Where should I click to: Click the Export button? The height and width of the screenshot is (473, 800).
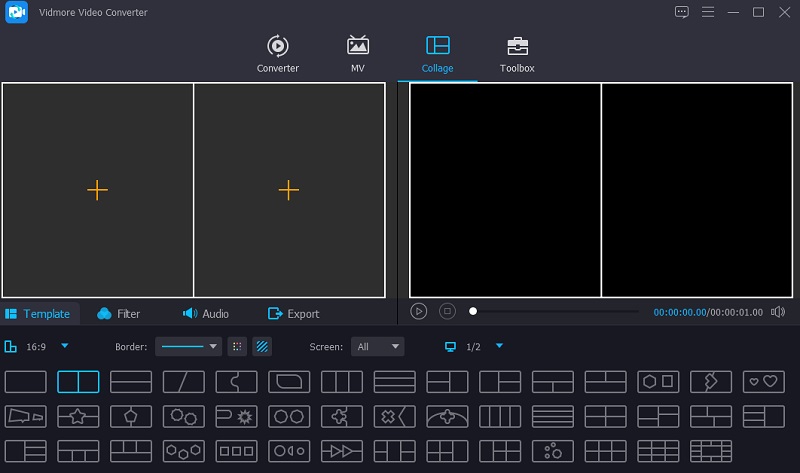point(293,314)
